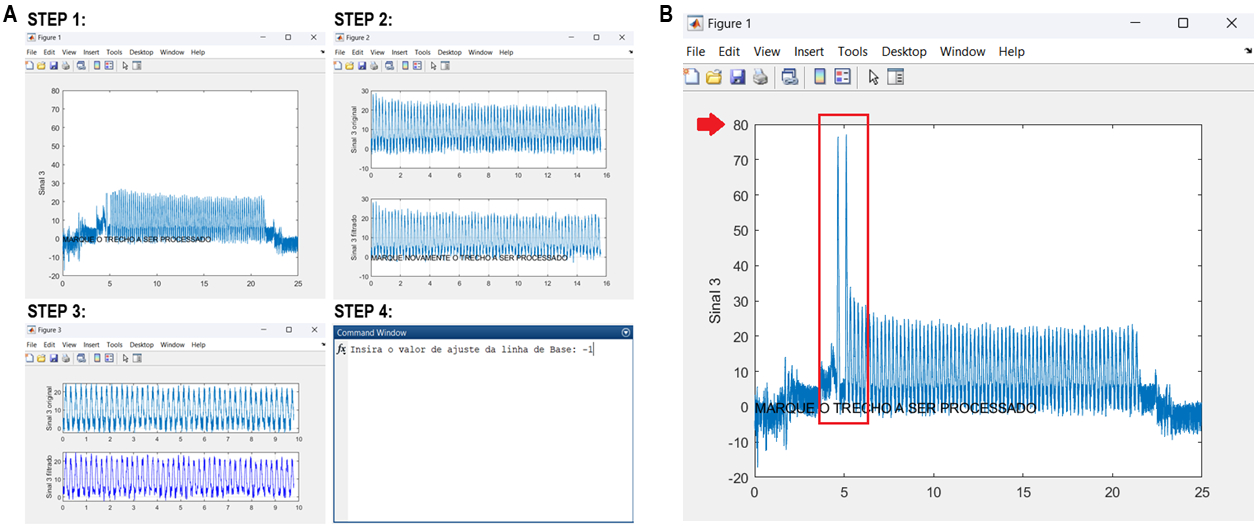Open file via folder icon in panel B

point(714,76)
